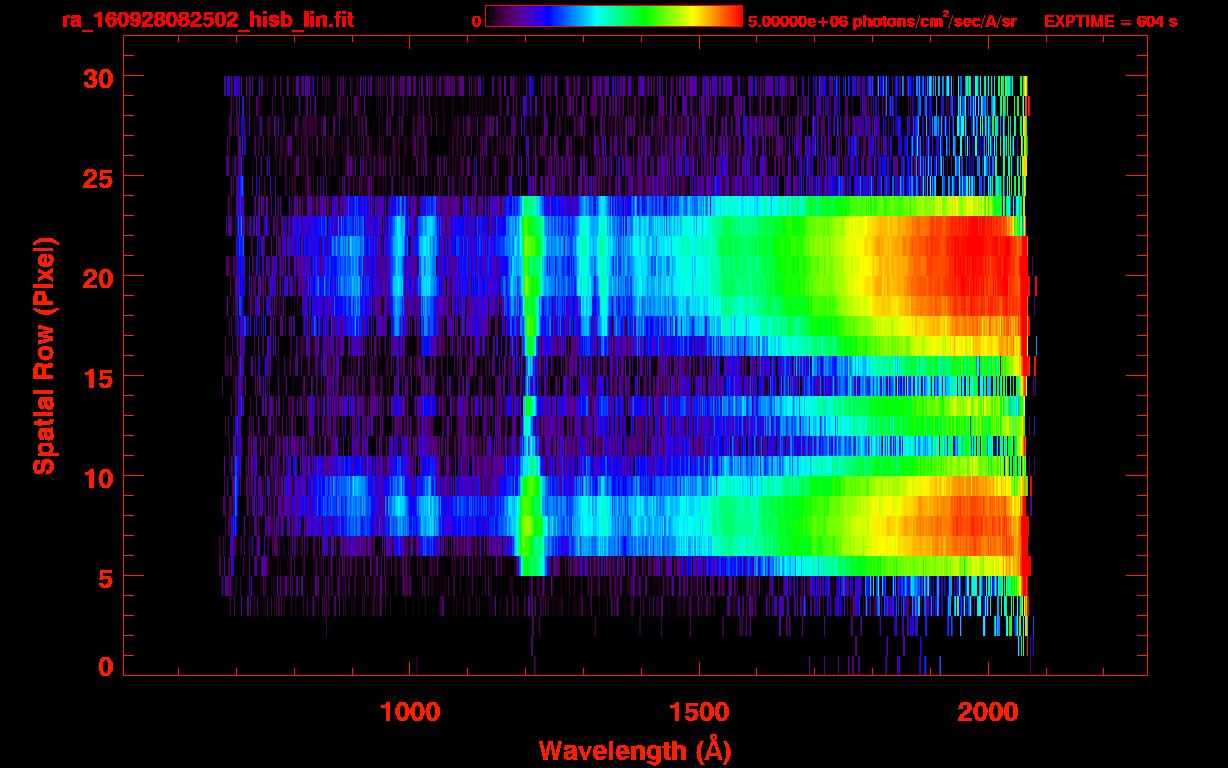Click the rainbow color scale bar
This screenshot has height=768, width=1228.
(x=614, y=17)
